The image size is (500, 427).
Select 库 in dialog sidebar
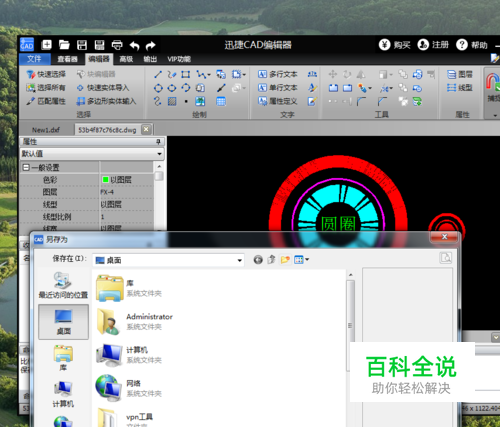tap(63, 358)
